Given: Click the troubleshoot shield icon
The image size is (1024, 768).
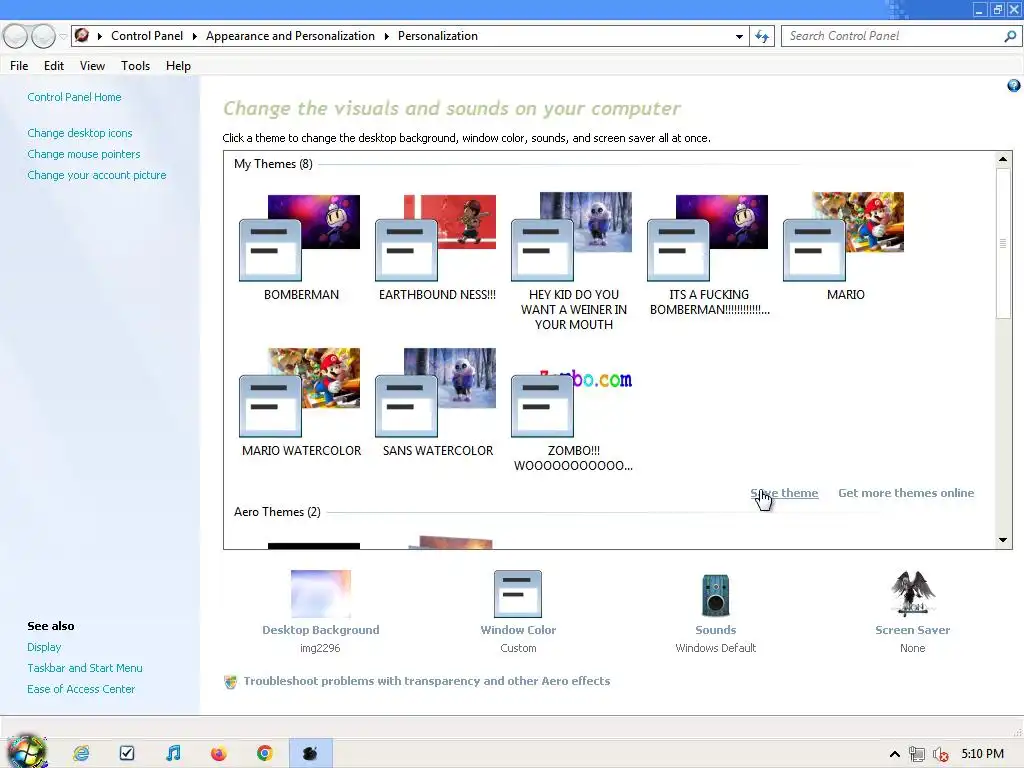Looking at the screenshot, I should click(x=231, y=681).
